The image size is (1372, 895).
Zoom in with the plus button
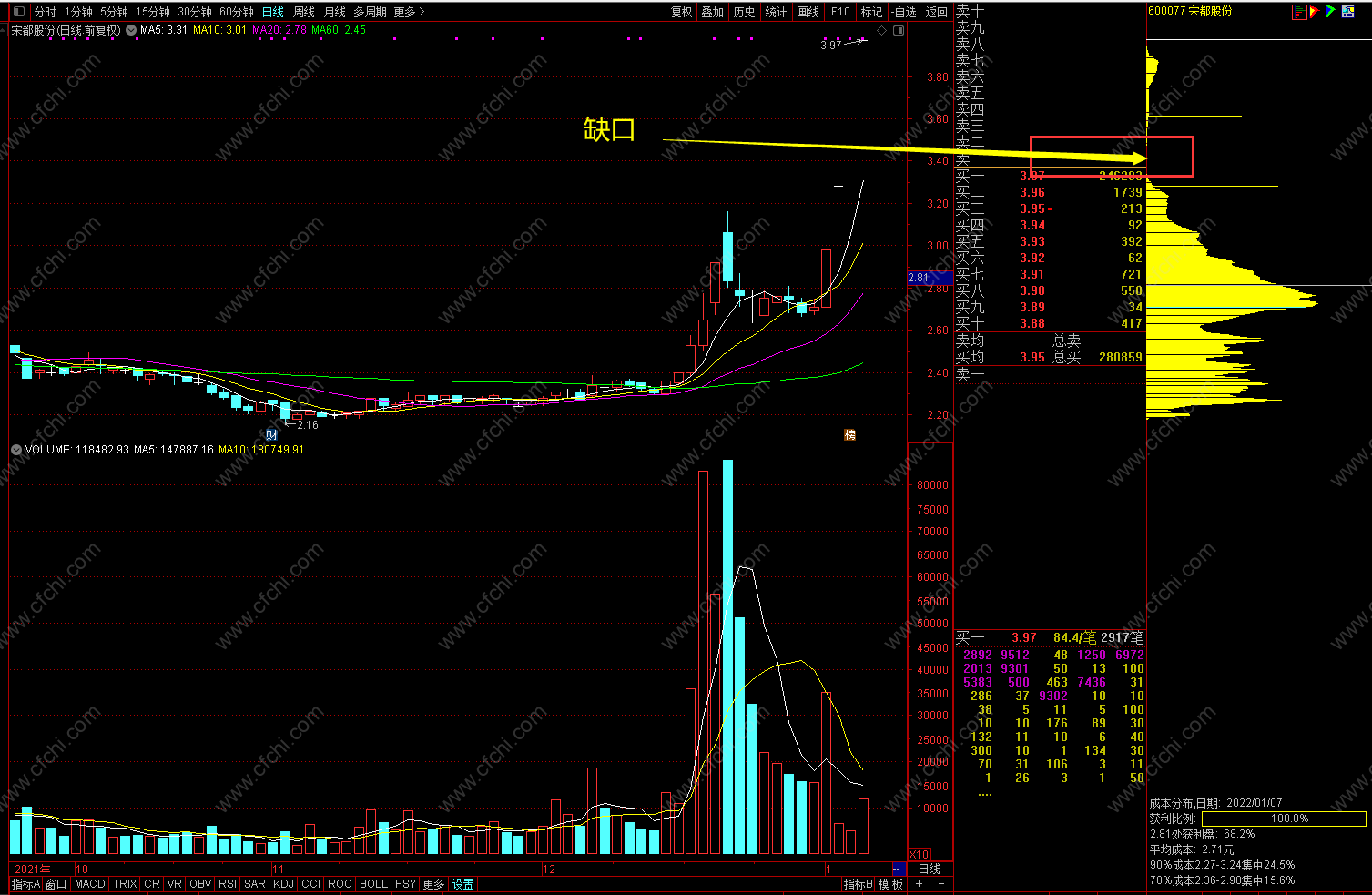coord(920,884)
